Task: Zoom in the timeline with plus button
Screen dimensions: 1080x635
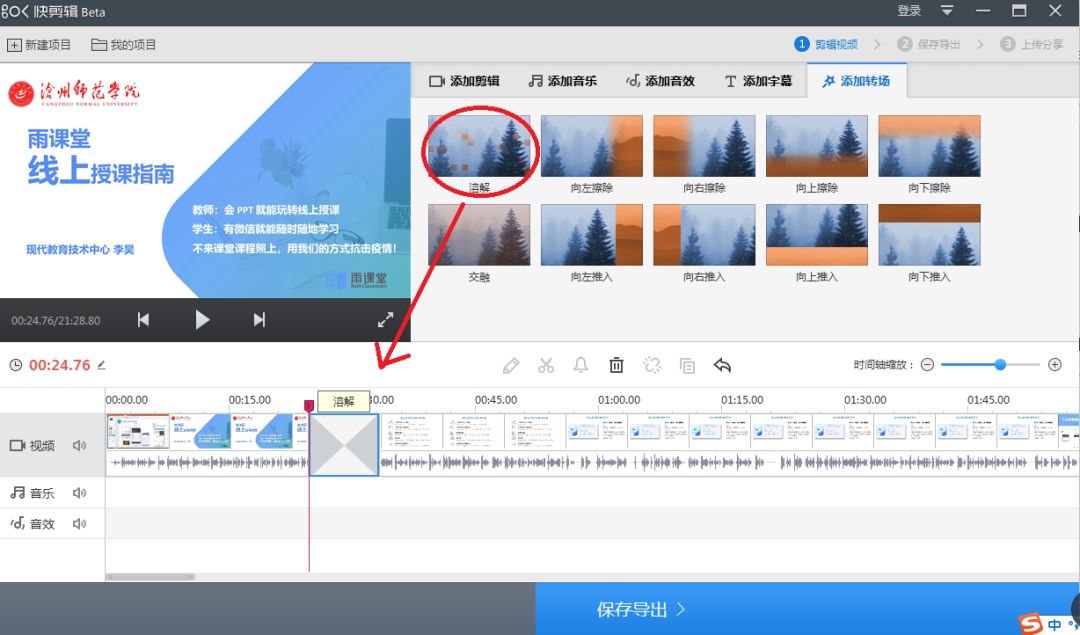Action: (x=1055, y=365)
